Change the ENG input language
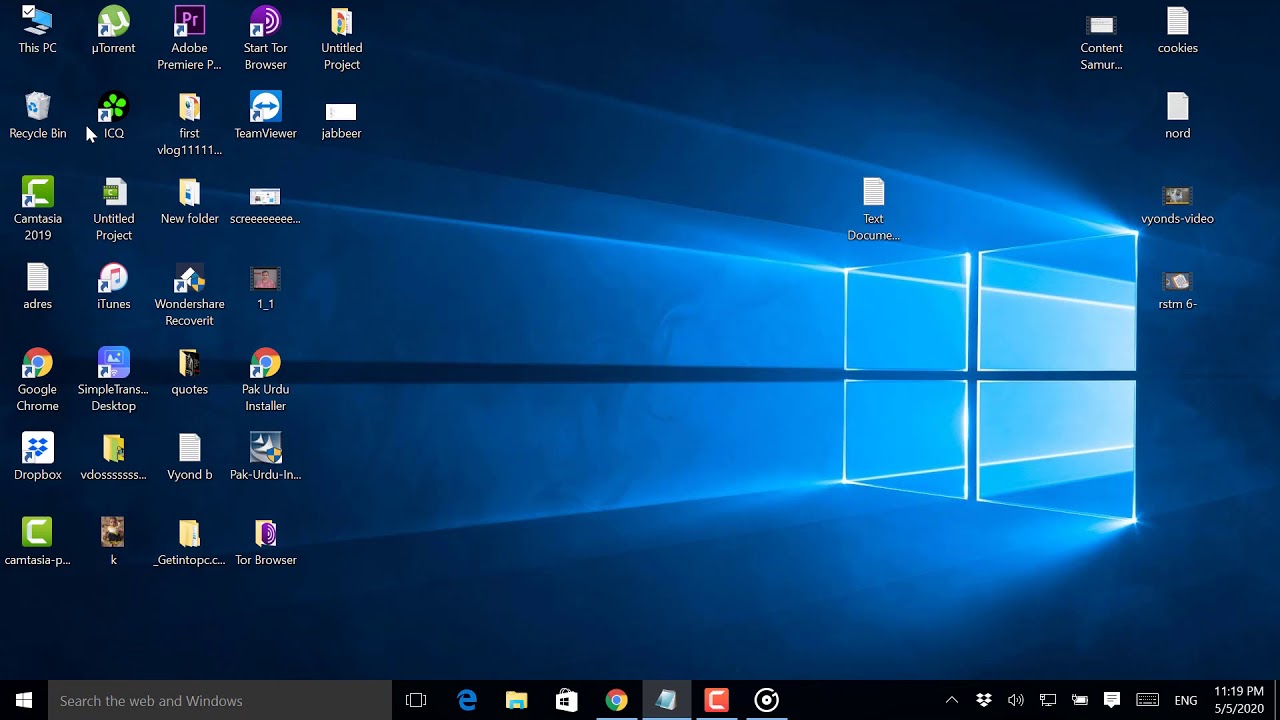This screenshot has height=720, width=1280. click(x=1186, y=700)
